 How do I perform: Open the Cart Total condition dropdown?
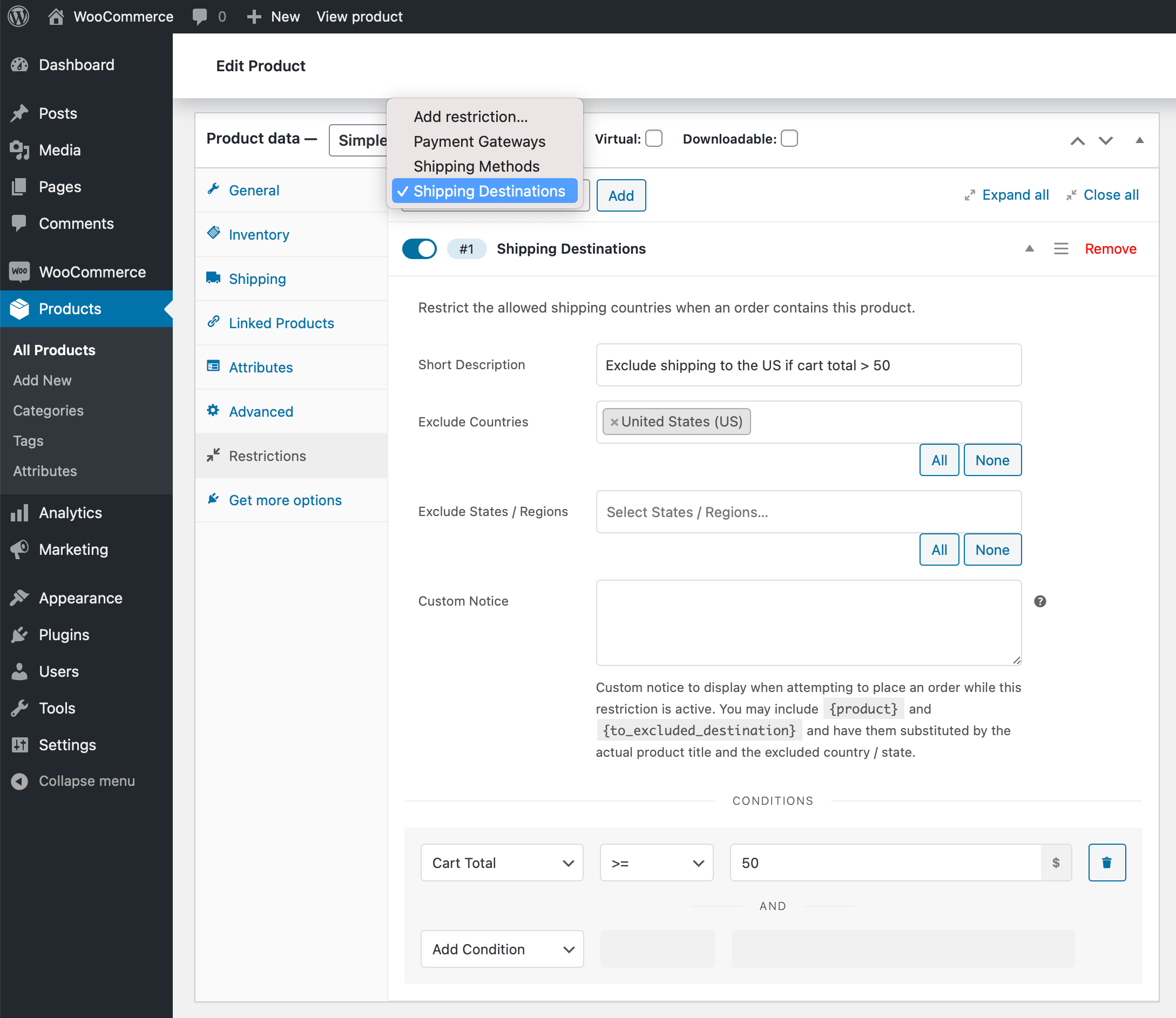tap(502, 863)
